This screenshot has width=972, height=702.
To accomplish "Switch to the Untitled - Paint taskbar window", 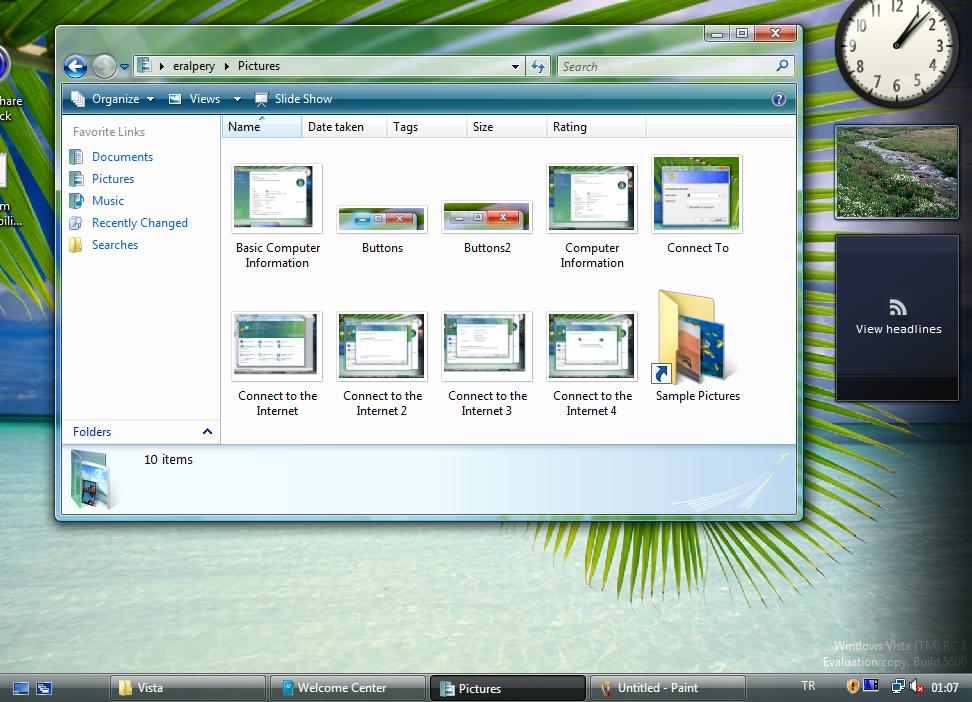I will tap(665, 687).
